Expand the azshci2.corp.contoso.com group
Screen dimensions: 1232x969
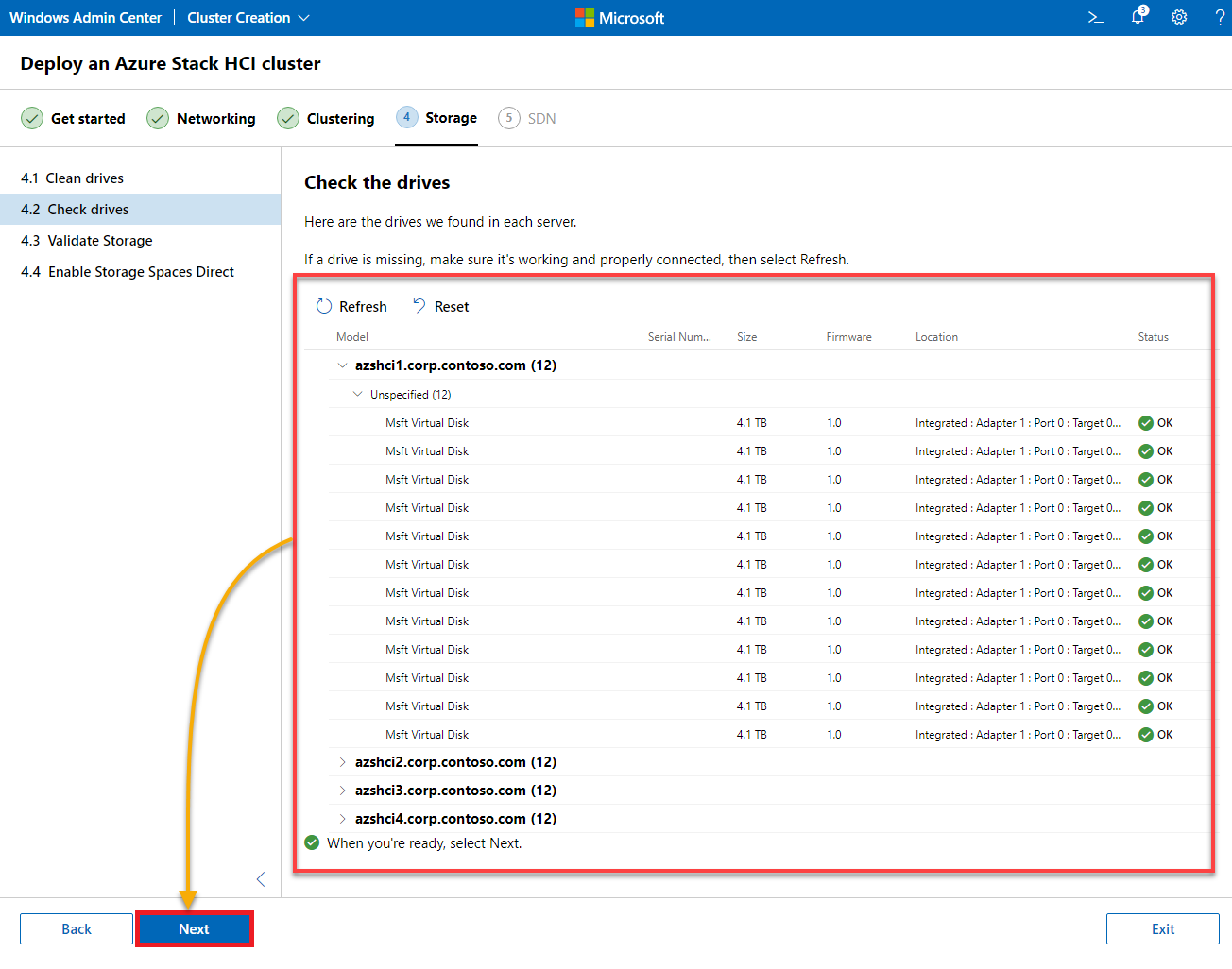pyautogui.click(x=342, y=762)
